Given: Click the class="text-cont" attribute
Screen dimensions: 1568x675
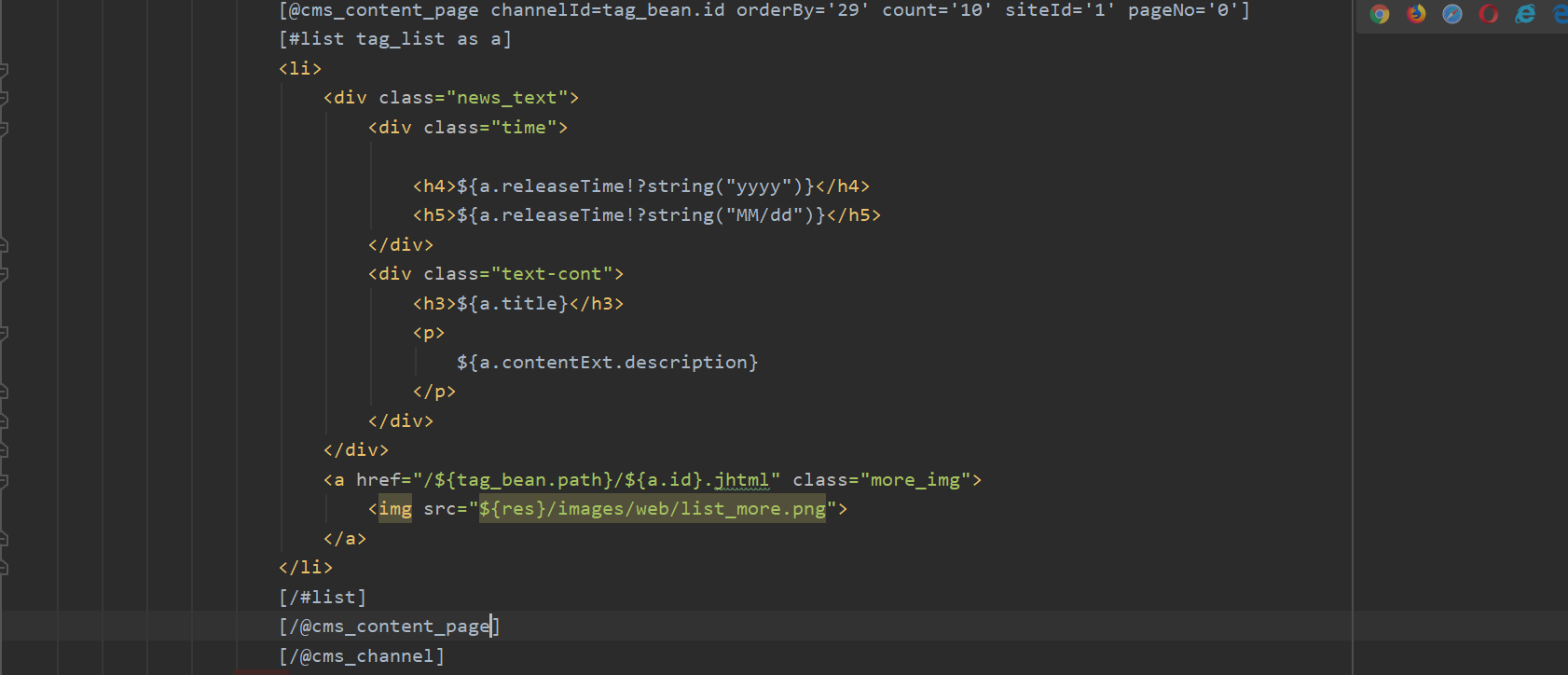Looking at the screenshot, I should point(518,274).
